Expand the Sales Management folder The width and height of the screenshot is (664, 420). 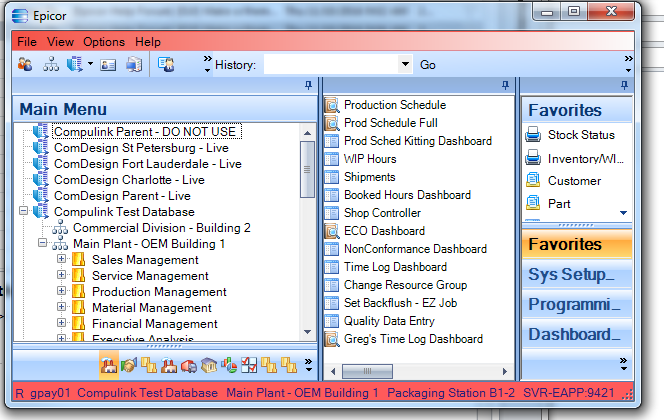pyautogui.click(x=61, y=259)
